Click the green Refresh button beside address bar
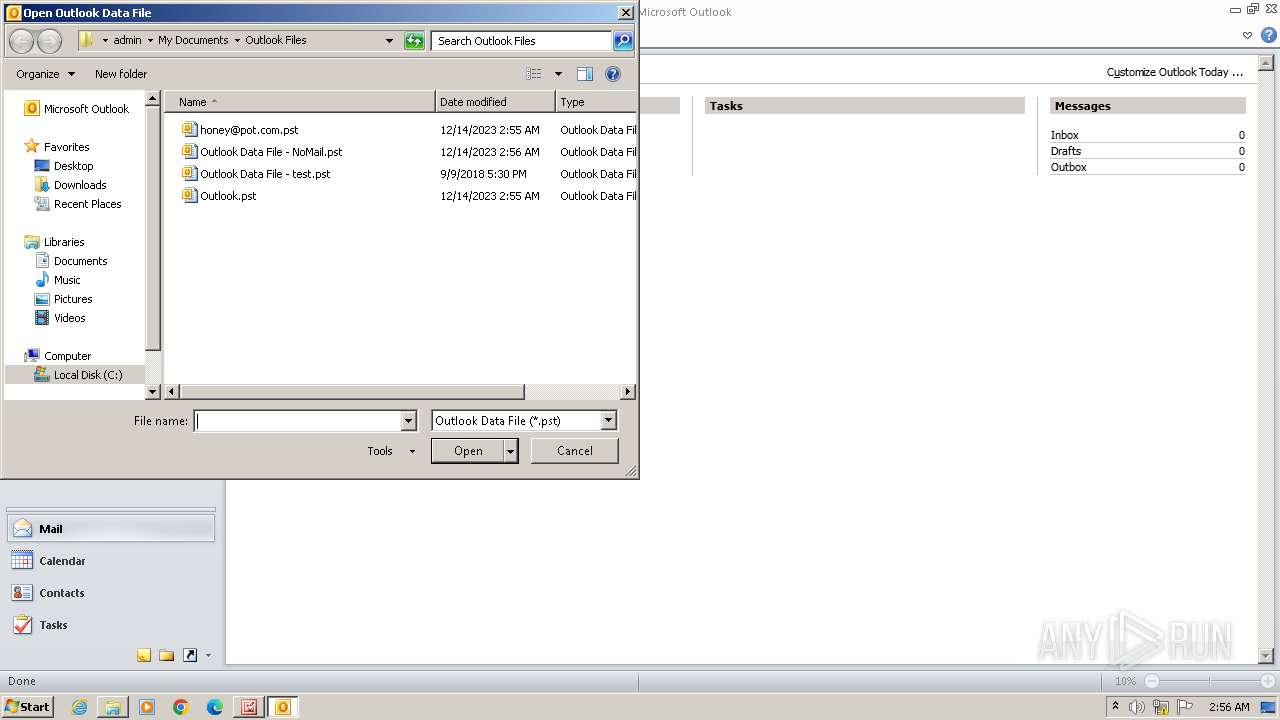The width and height of the screenshot is (1280, 720). (x=414, y=41)
